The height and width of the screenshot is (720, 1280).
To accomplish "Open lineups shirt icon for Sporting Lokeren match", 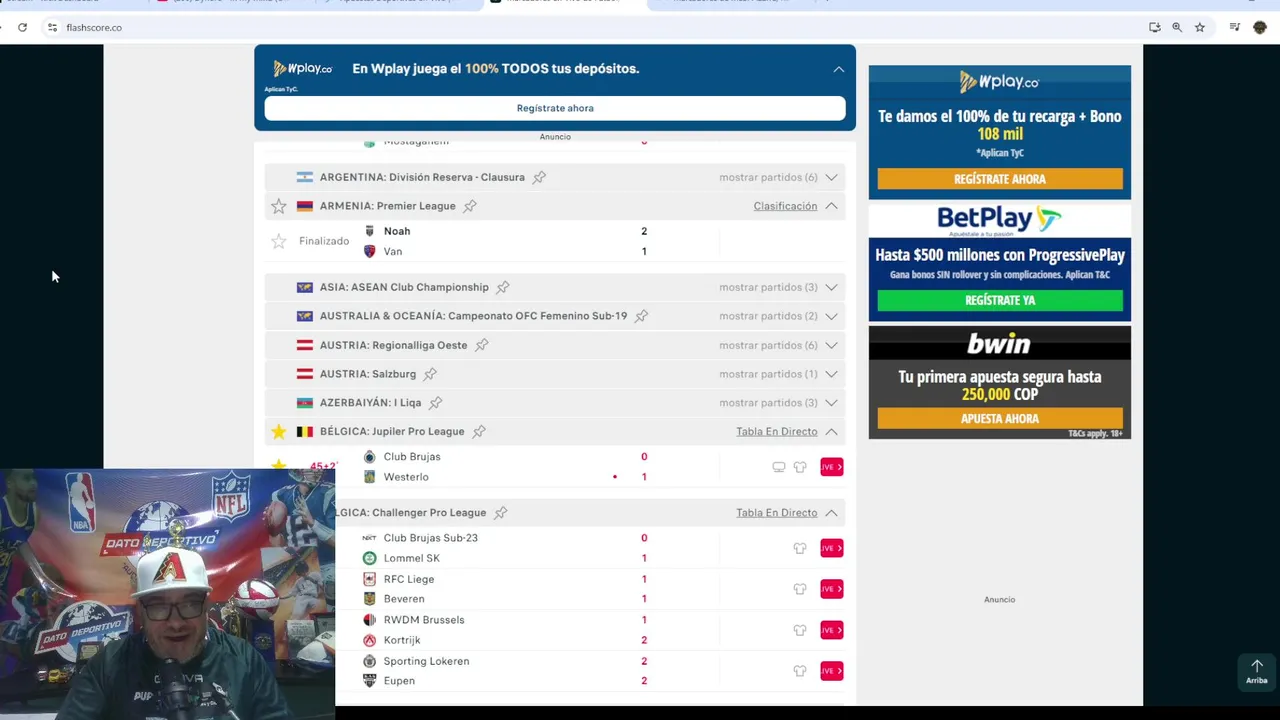I will tap(800, 671).
